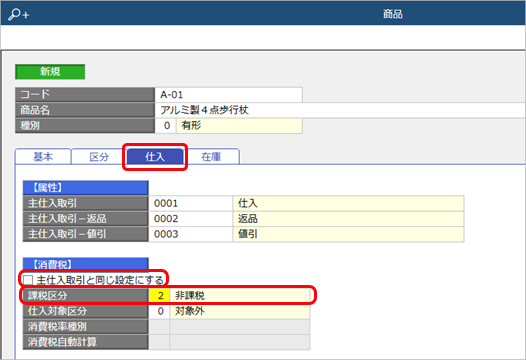The width and height of the screenshot is (526, 360).
Task: Click the disabled 消費税自動計算 code field
Action: [x=159, y=342]
